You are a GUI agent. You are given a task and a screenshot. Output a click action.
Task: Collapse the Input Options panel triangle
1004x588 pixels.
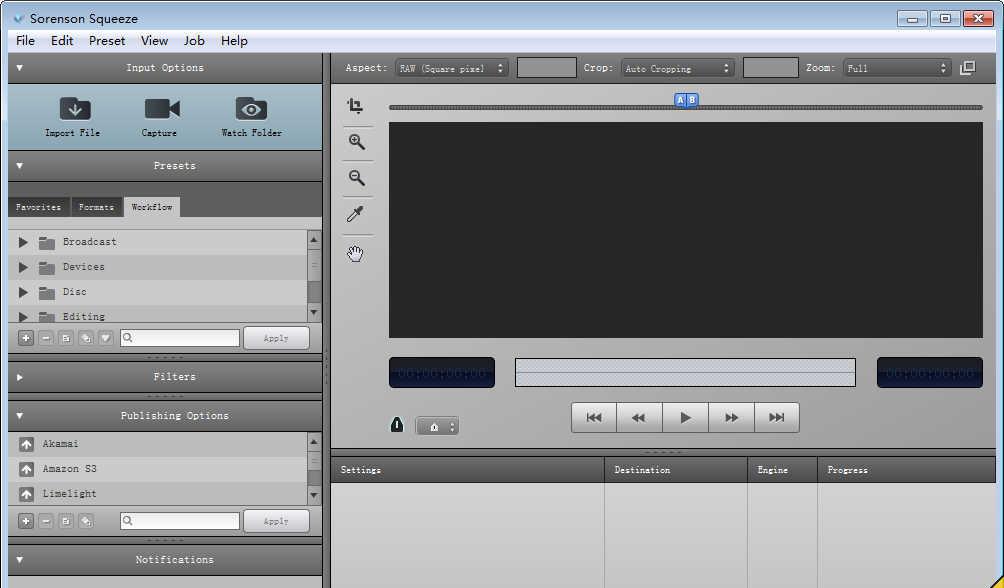pos(19,68)
